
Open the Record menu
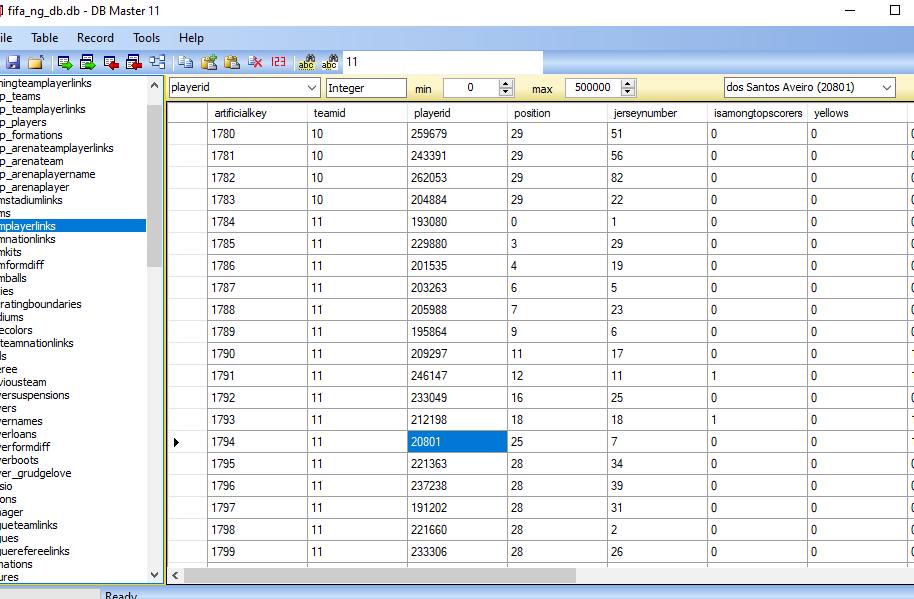[x=95, y=38]
